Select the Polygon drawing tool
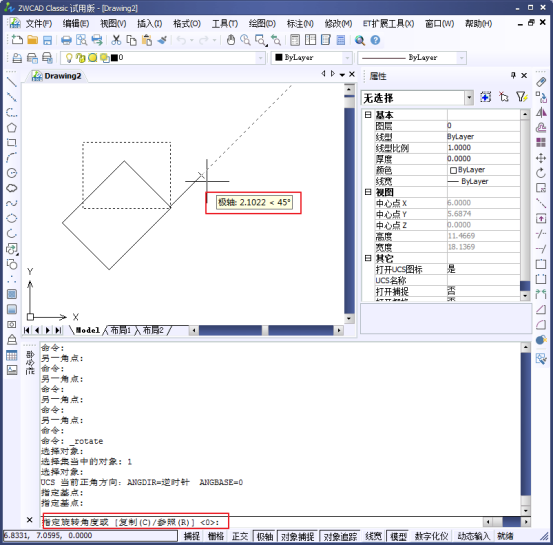Viewport: 554px width, 545px height. (x=12, y=128)
